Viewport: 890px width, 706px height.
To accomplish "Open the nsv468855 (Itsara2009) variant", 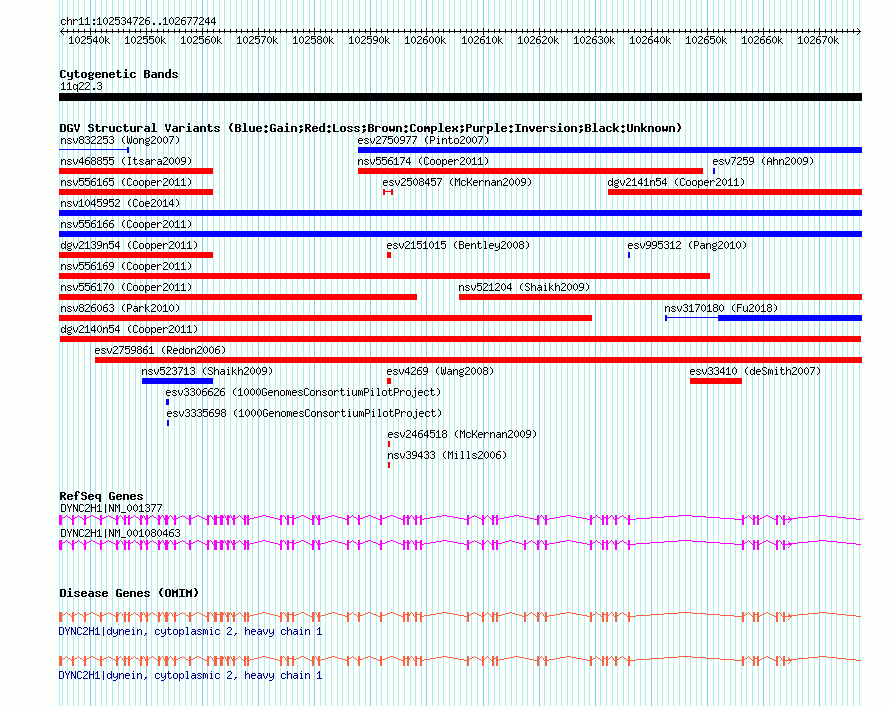I will click(x=126, y=161).
